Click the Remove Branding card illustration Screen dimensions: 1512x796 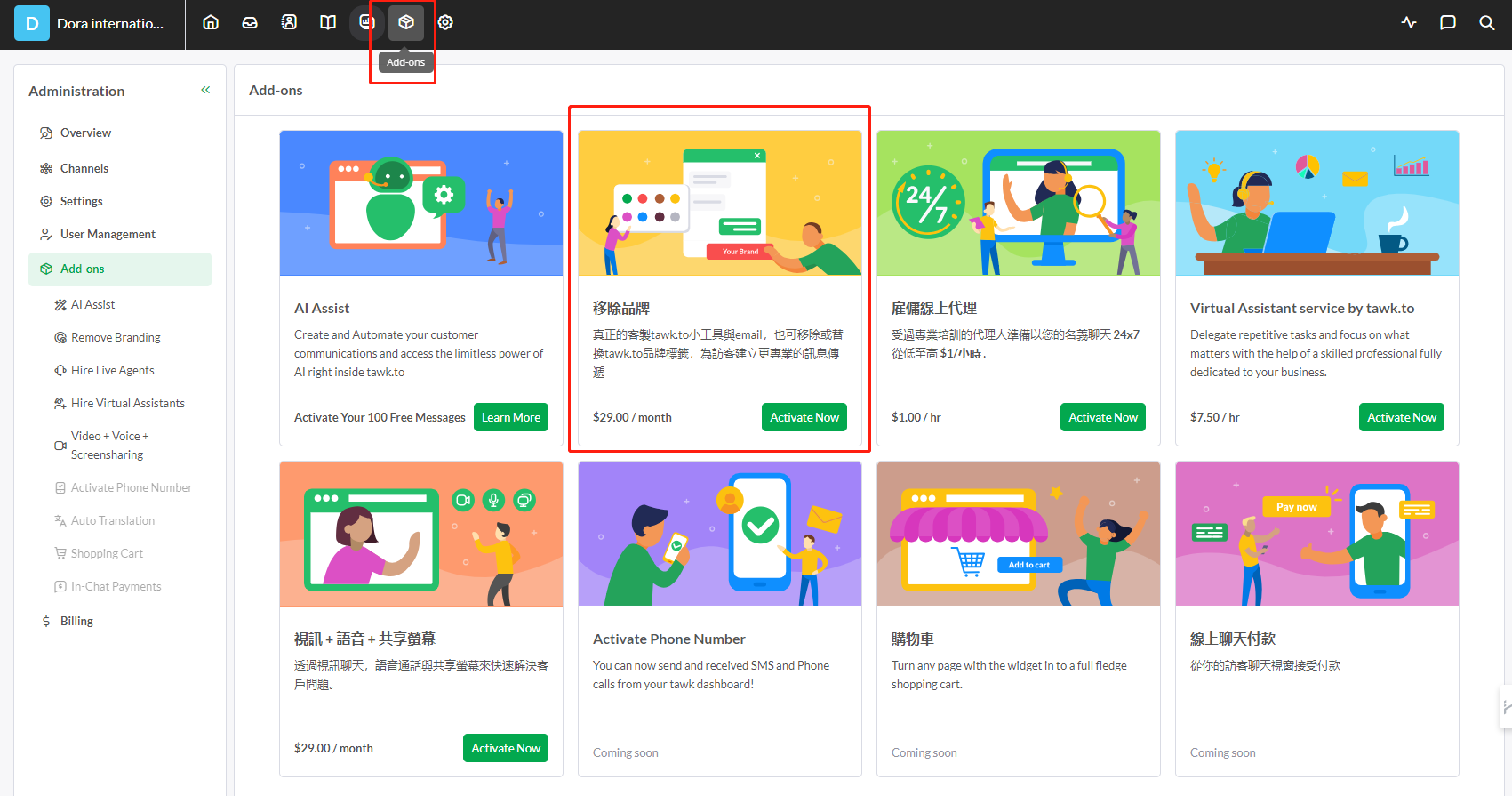[719, 203]
